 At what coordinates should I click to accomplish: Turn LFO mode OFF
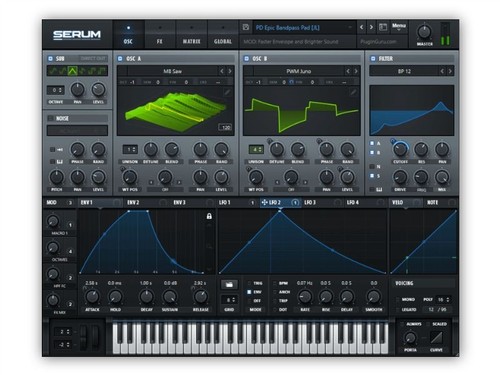pos(249,301)
